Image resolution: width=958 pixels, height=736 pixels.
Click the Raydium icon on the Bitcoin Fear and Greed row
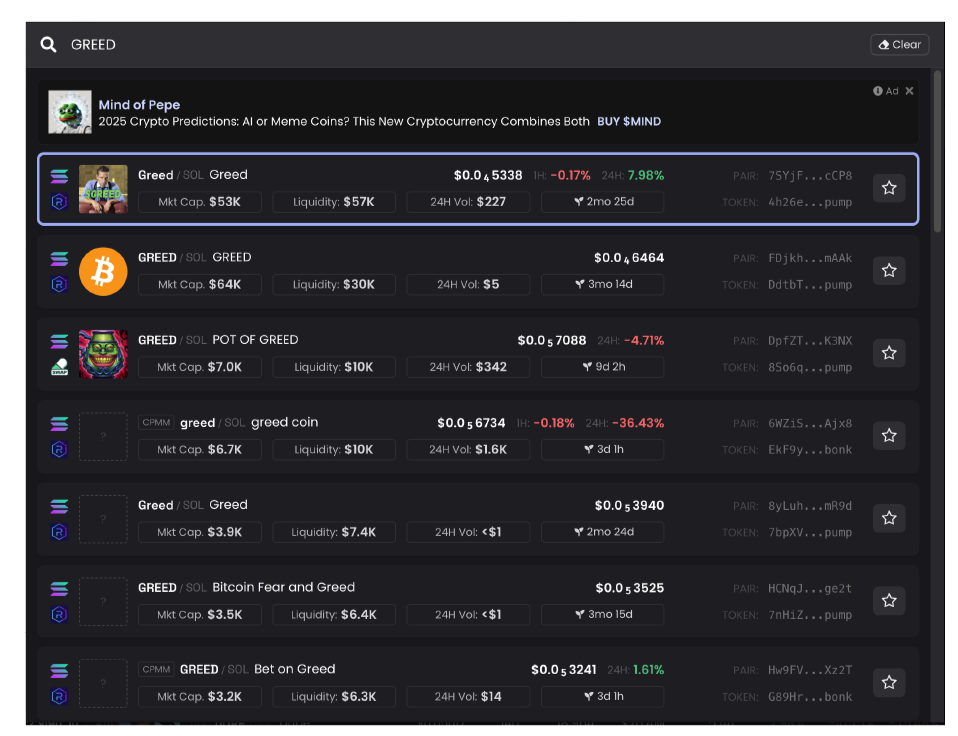(59, 615)
